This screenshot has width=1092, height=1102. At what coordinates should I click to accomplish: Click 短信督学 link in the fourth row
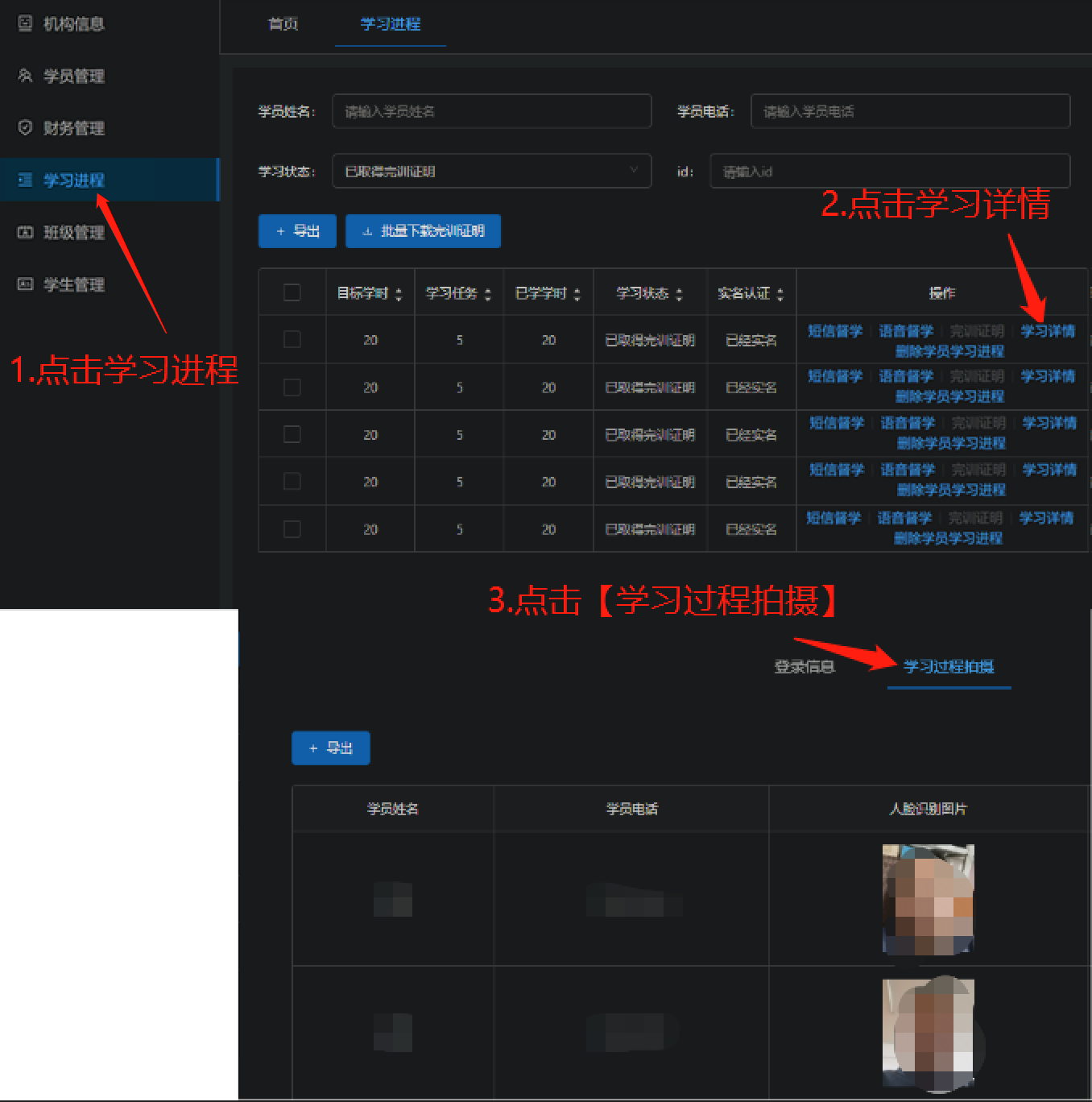pyautogui.click(x=837, y=470)
